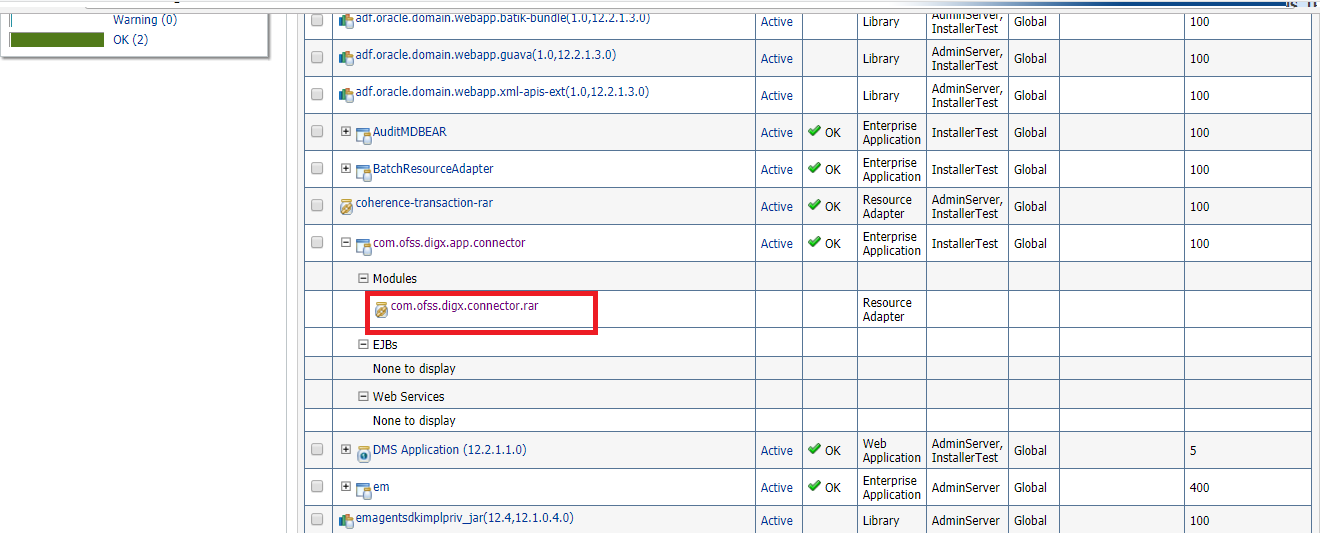This screenshot has width=1320, height=533.
Task: Click the Resource Adapter type for com.ofss.digx.connector.rar
Action: [887, 310]
